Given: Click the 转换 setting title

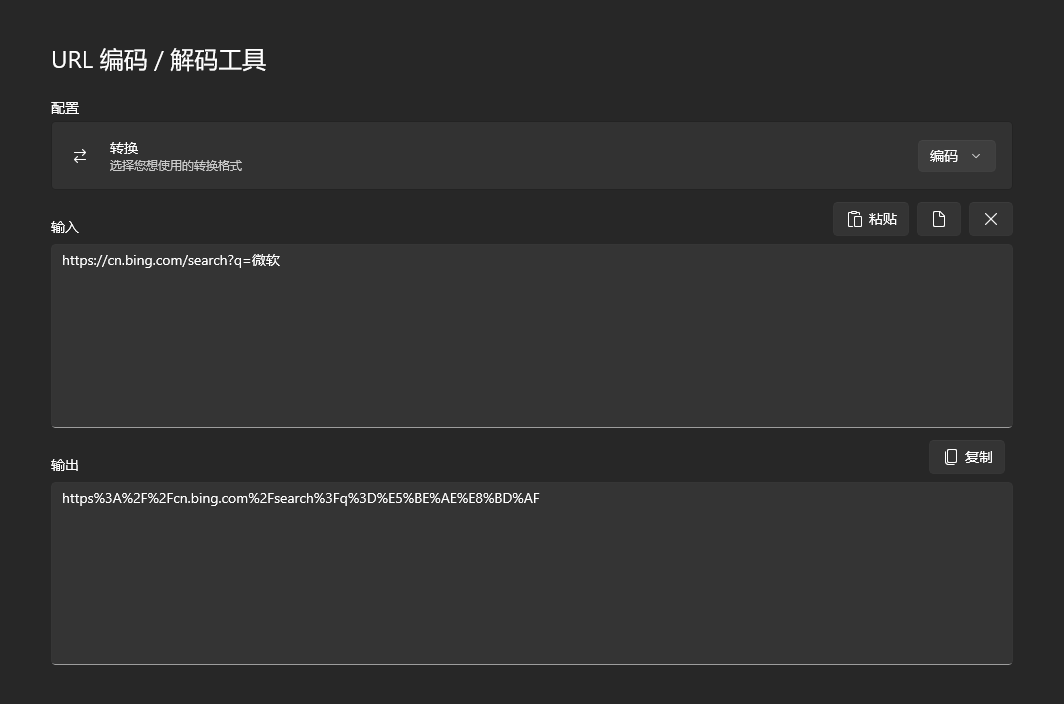Looking at the screenshot, I should click(124, 148).
